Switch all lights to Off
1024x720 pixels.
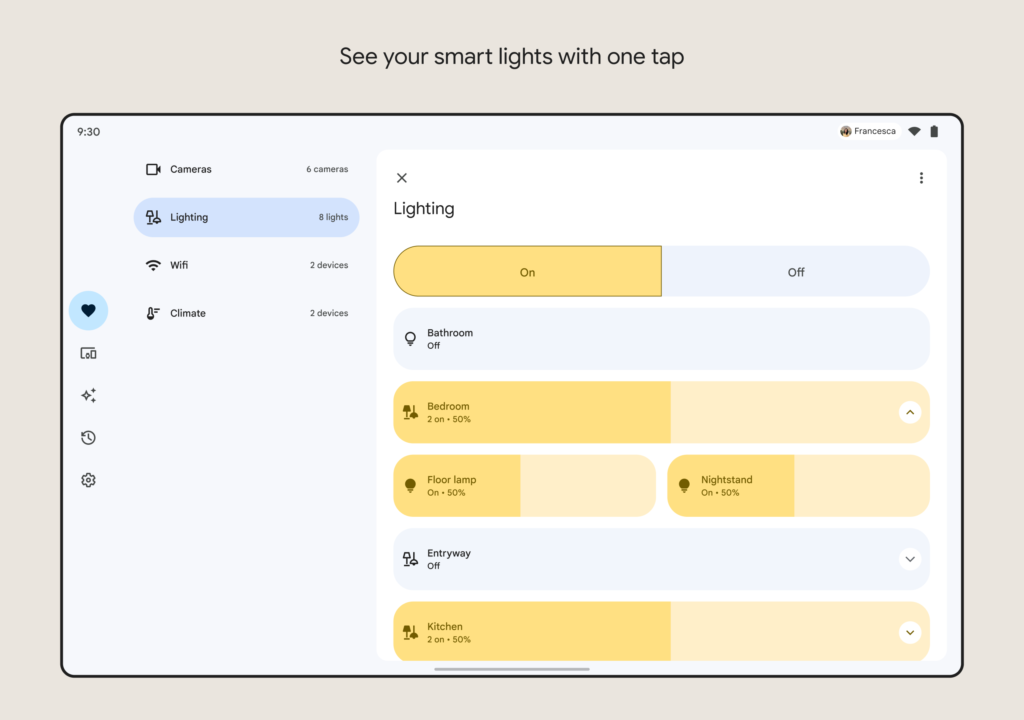[796, 271]
